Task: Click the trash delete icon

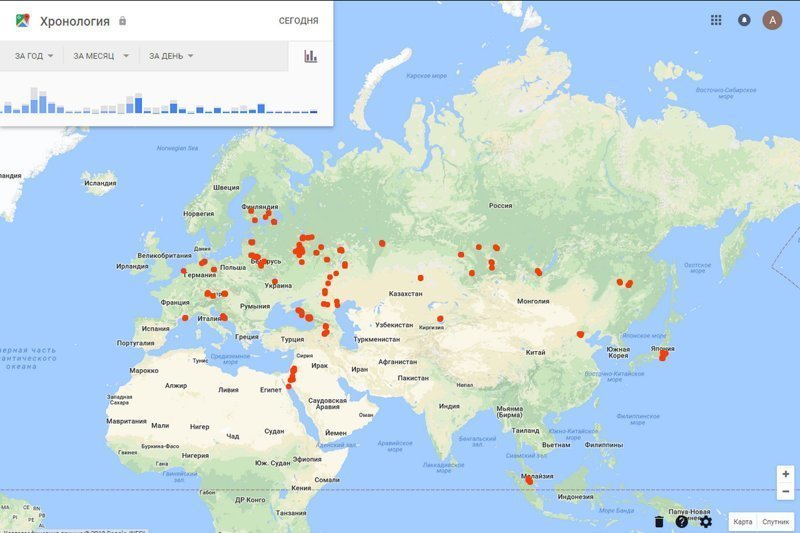Action: point(658,521)
